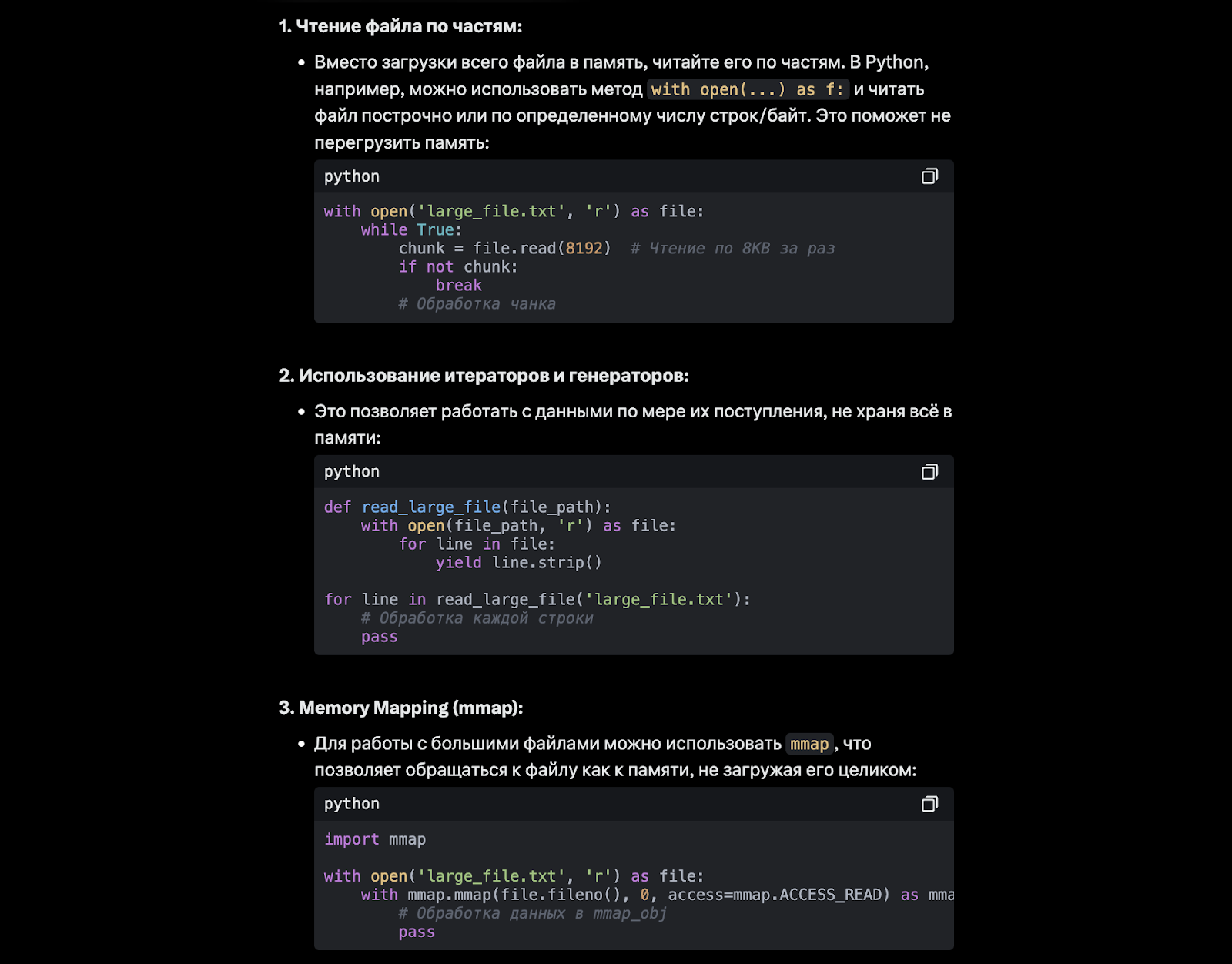Click the inline code "with open(...) as f:"
This screenshot has height=964, width=1232.
click(x=747, y=90)
